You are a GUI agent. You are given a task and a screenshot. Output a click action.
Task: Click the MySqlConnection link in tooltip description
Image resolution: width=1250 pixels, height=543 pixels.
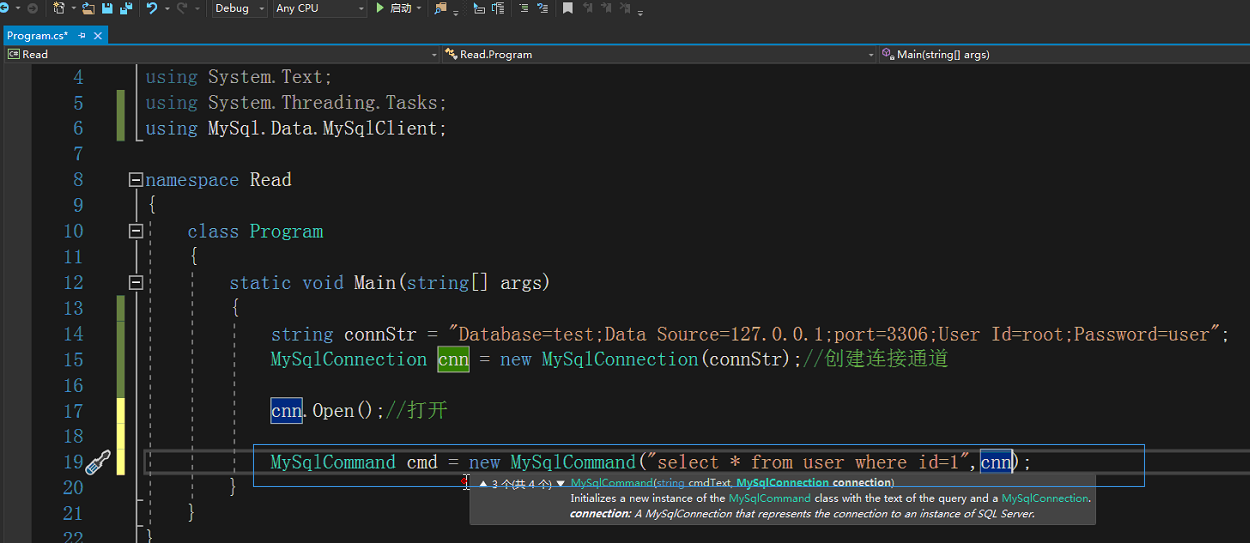click(1045, 498)
